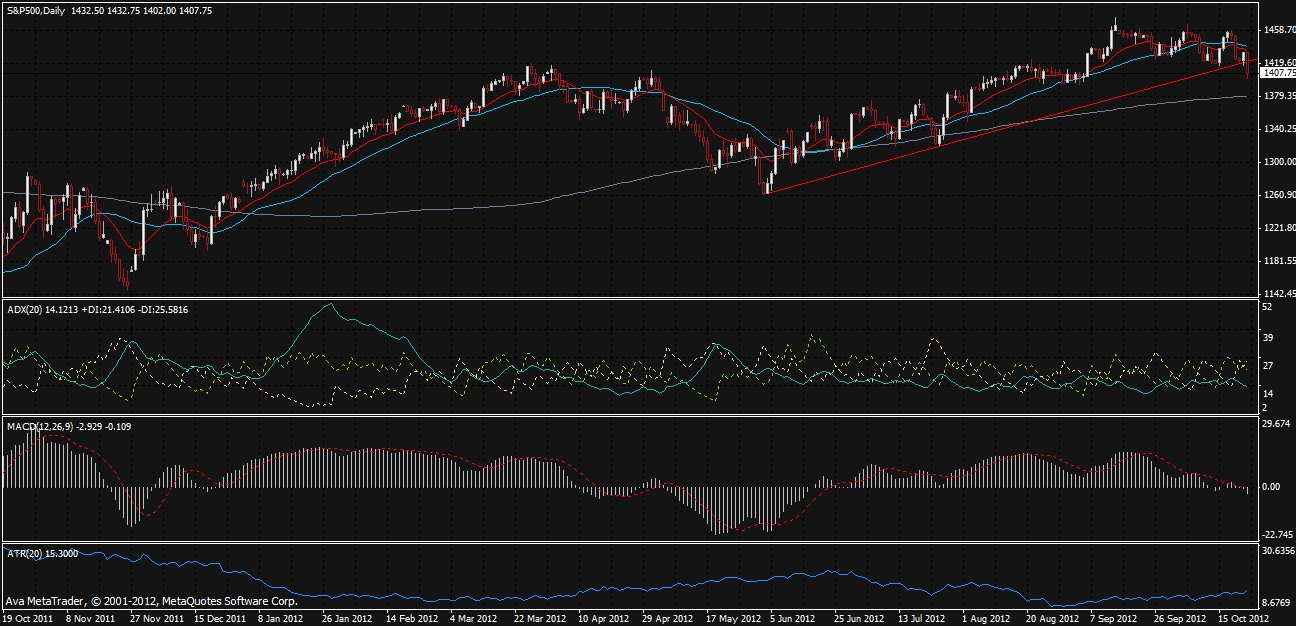Click the 7 Sep 2012 date label
Image resolution: width=1296 pixels, height=626 pixels.
click(x=1112, y=619)
